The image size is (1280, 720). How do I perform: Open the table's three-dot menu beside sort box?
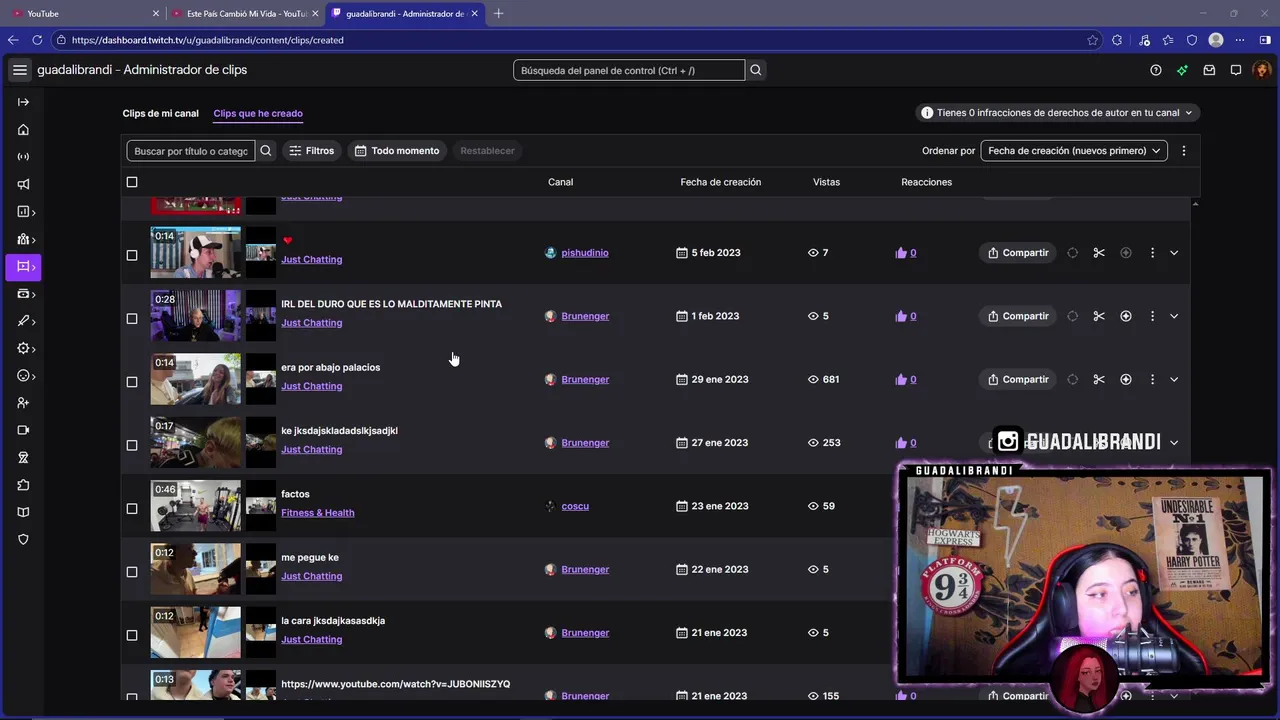pyautogui.click(x=1184, y=151)
